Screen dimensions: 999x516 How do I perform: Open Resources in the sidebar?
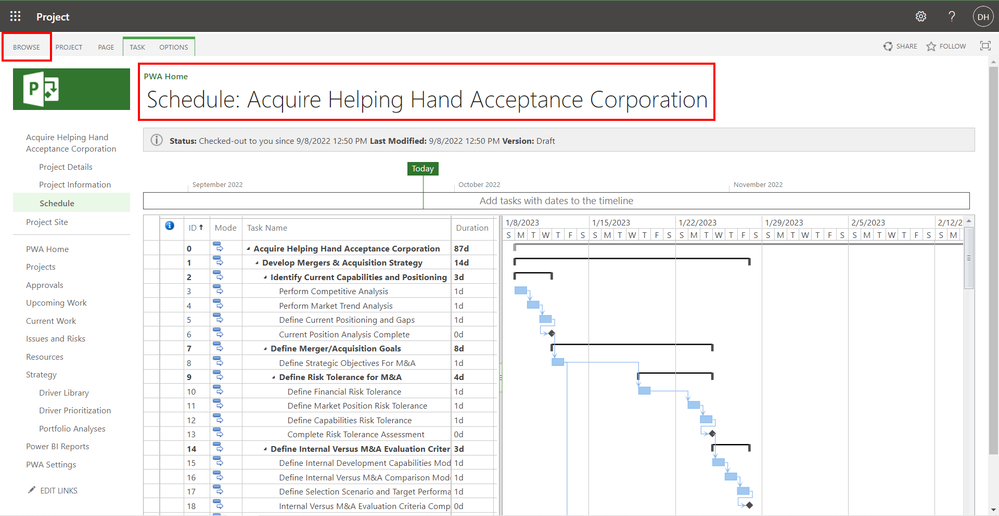45,357
